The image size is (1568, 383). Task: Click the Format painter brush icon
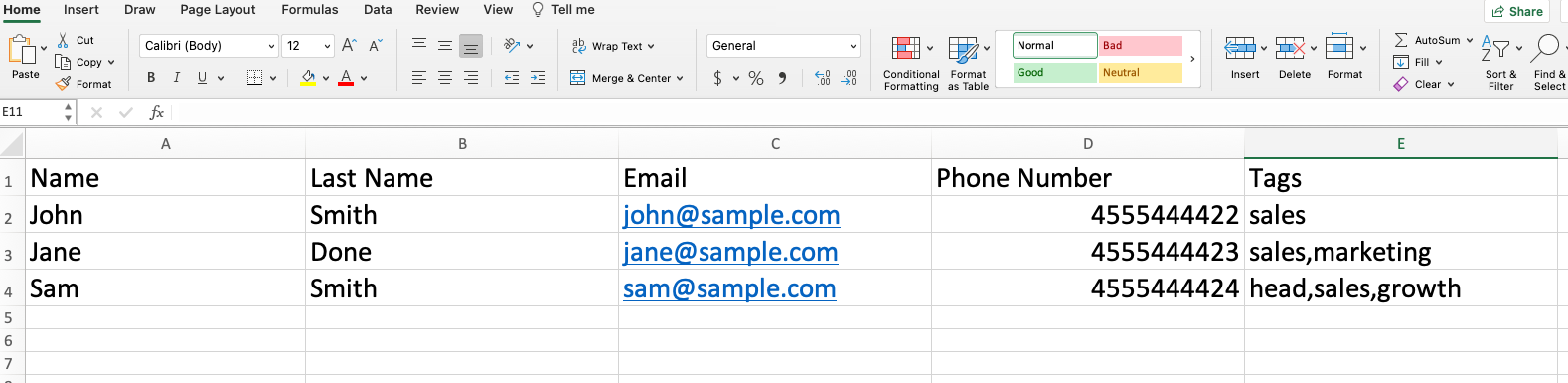coord(64,84)
